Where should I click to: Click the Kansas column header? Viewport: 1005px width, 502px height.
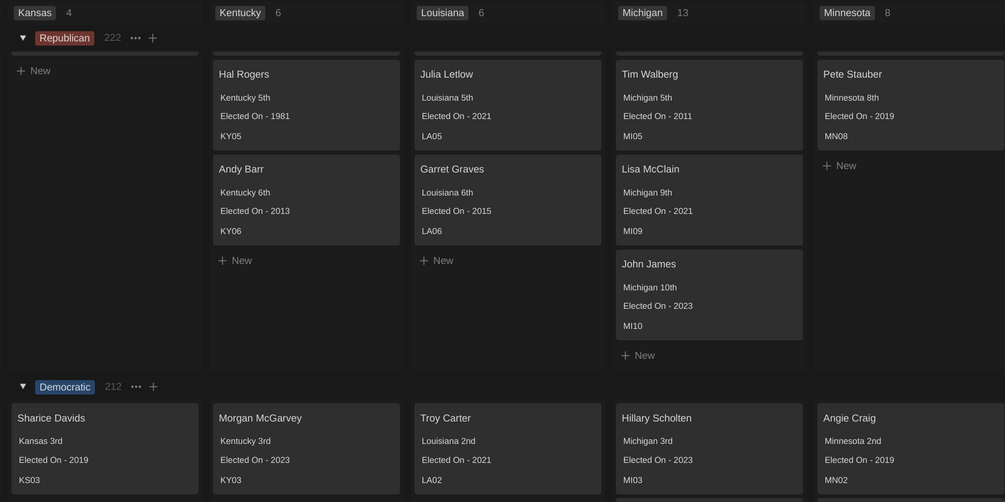coord(35,13)
